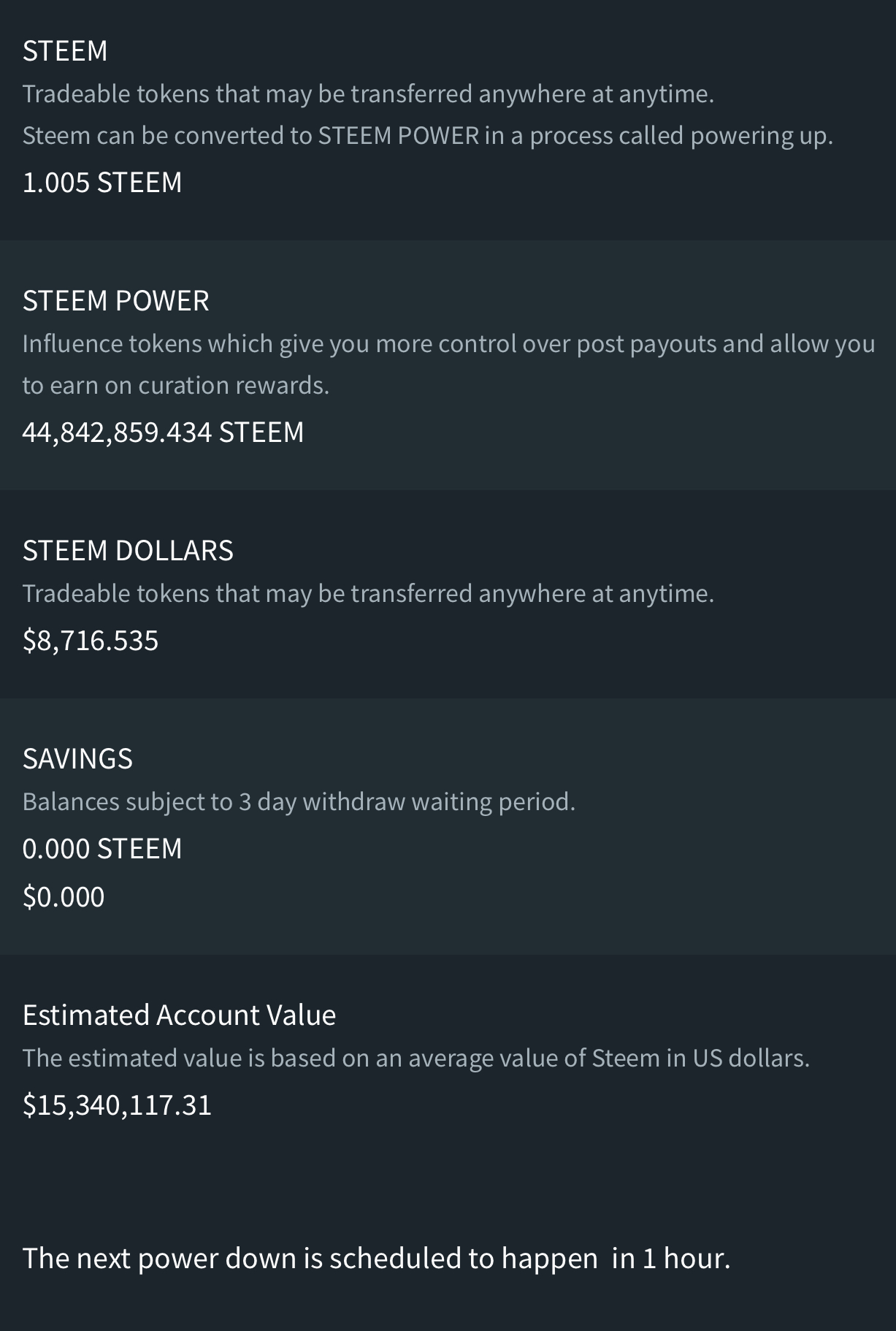Viewport: 896px width, 1331px height.
Task: Open the $0.000 savings dollar balance
Action: pos(64,897)
